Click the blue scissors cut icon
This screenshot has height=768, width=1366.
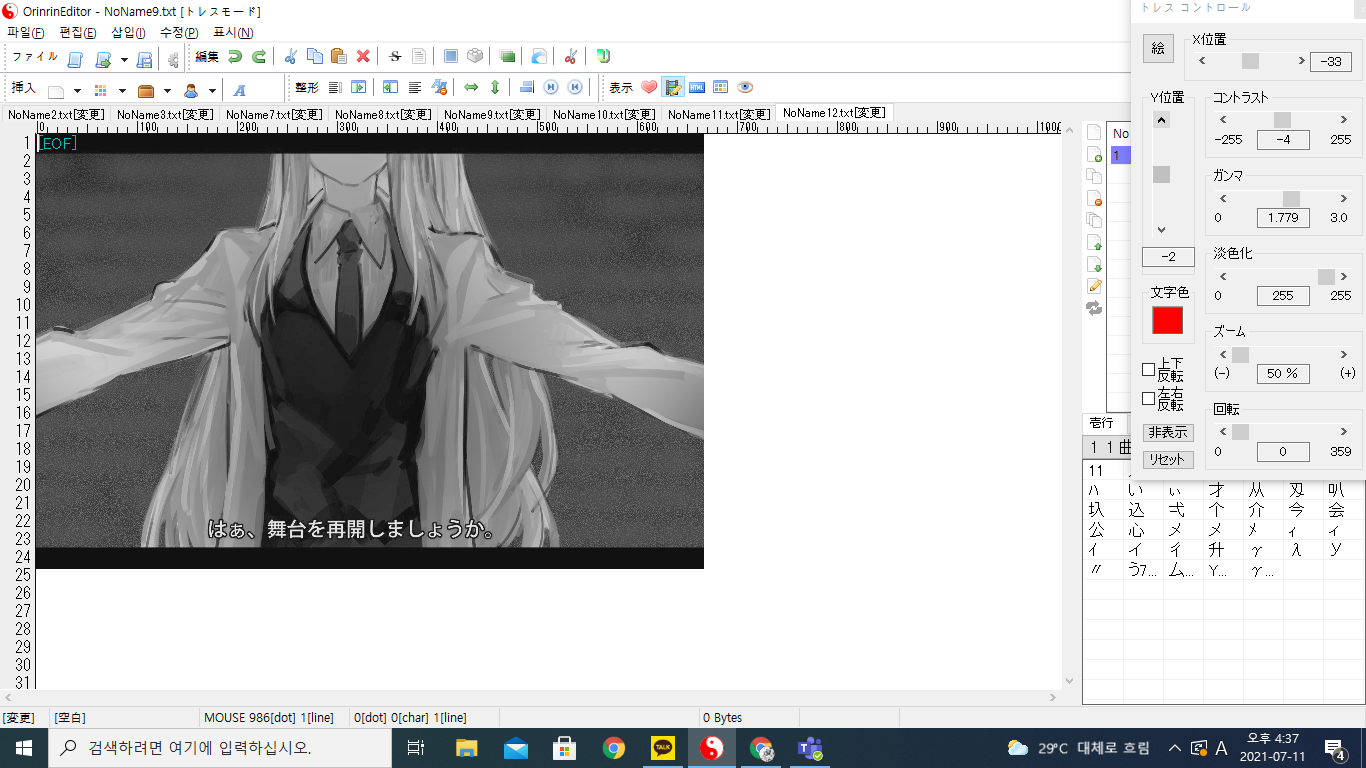pyautogui.click(x=291, y=57)
